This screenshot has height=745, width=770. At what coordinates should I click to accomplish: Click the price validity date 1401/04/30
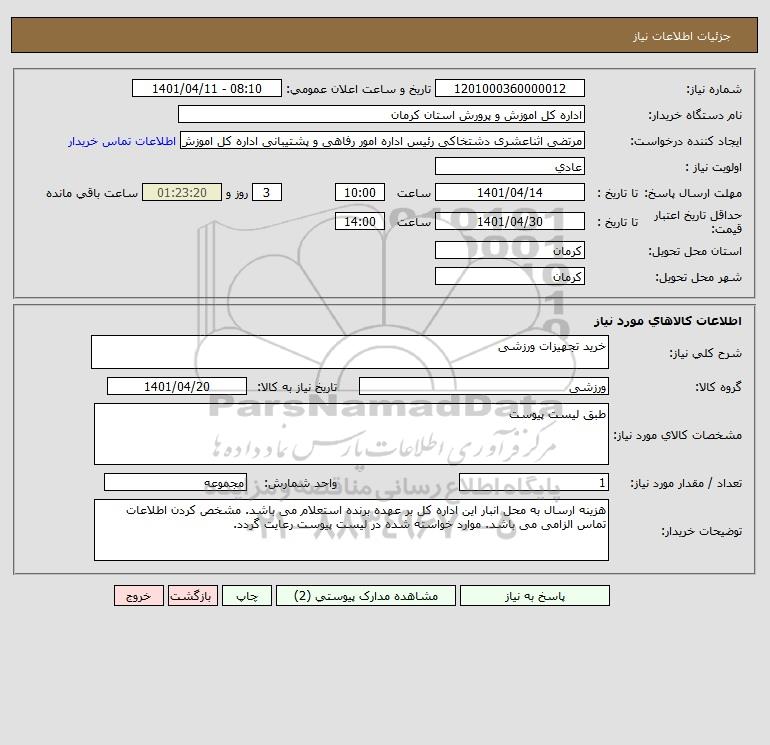coord(510,221)
